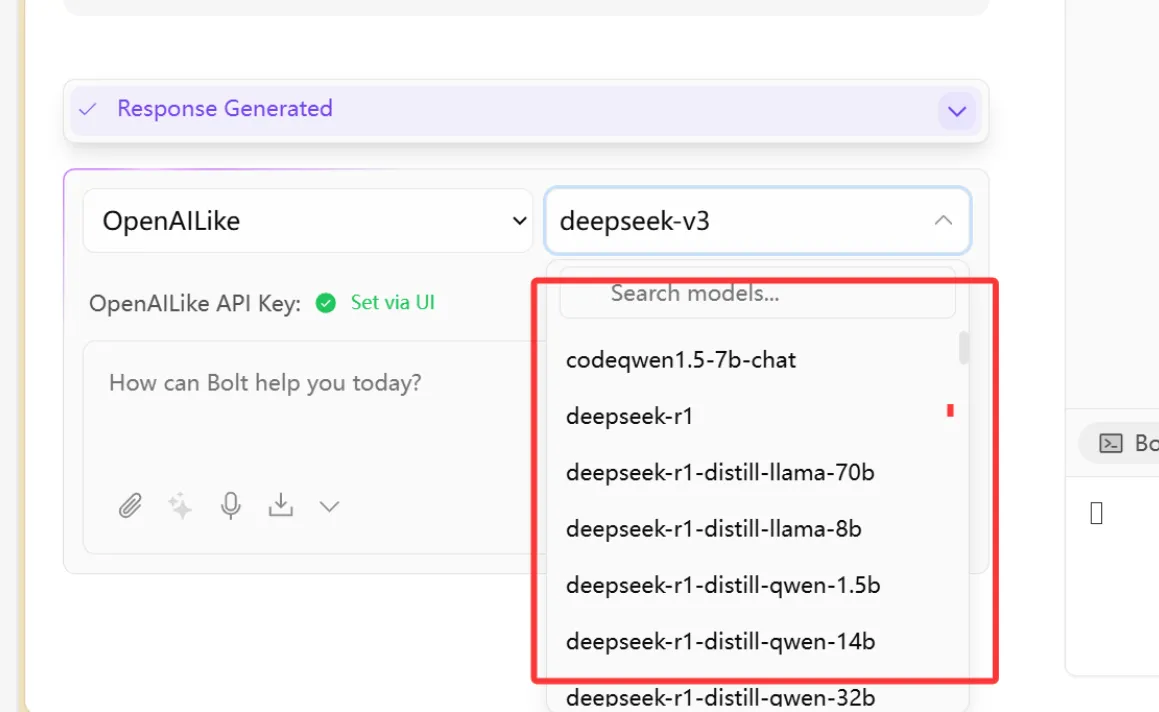Open the OpenAILike provider dropdown
Image resolution: width=1159 pixels, height=712 pixels.
(307, 221)
